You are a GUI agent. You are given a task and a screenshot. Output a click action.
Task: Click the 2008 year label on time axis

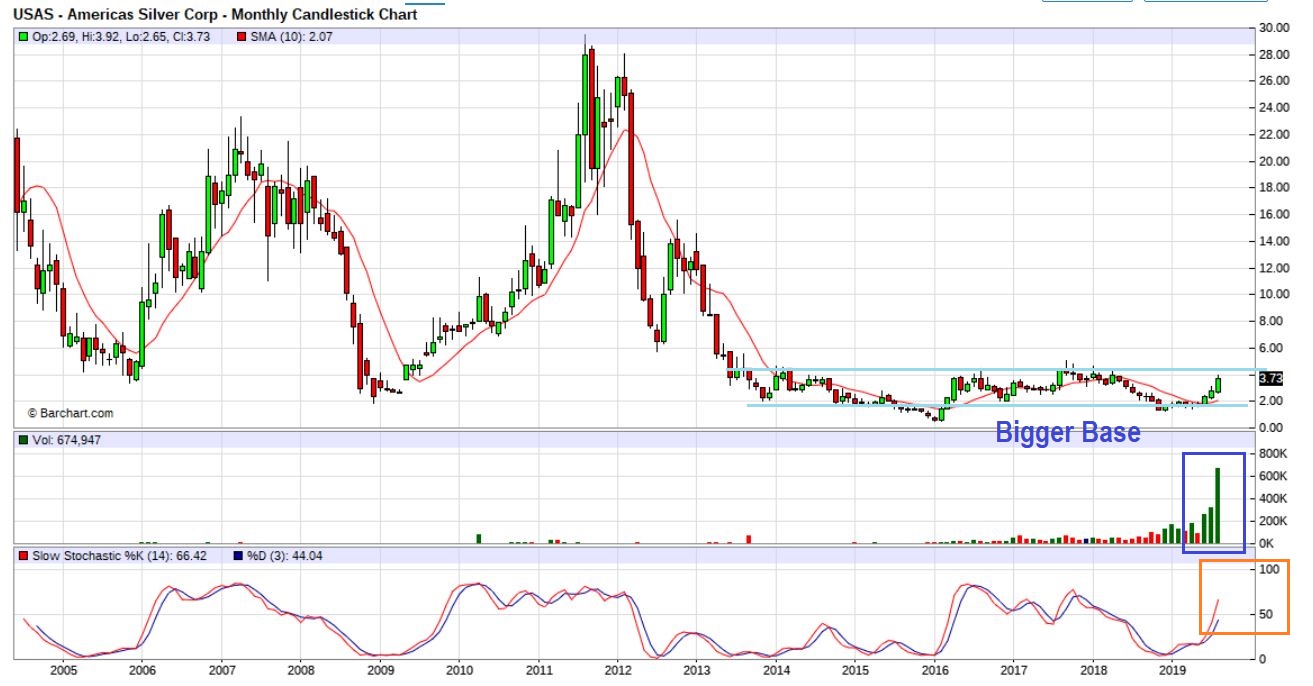[301, 669]
